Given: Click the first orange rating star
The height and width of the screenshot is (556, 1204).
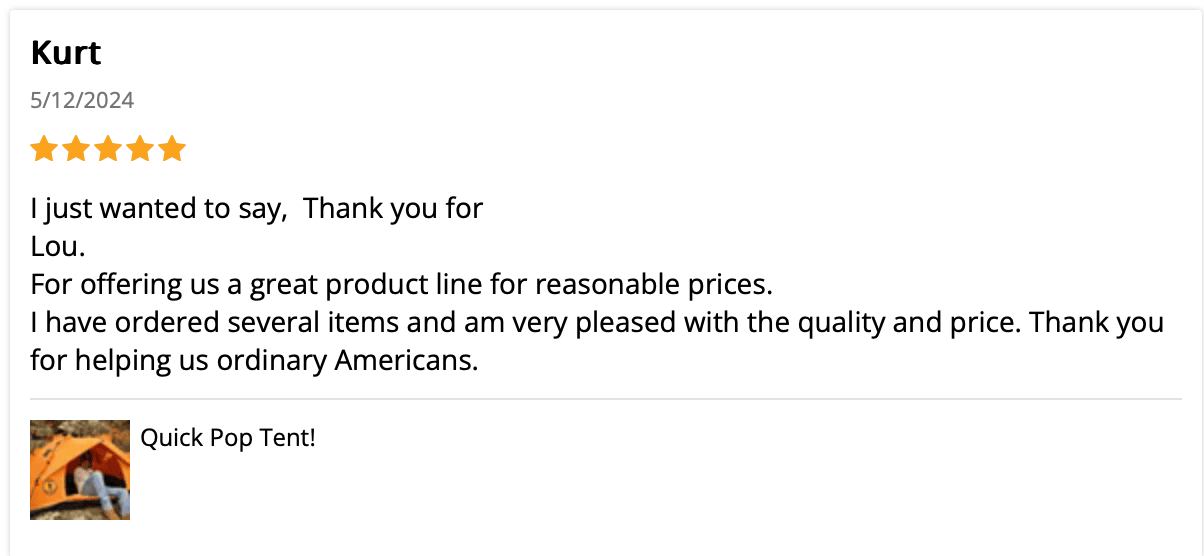Looking at the screenshot, I should pyautogui.click(x=43, y=150).
